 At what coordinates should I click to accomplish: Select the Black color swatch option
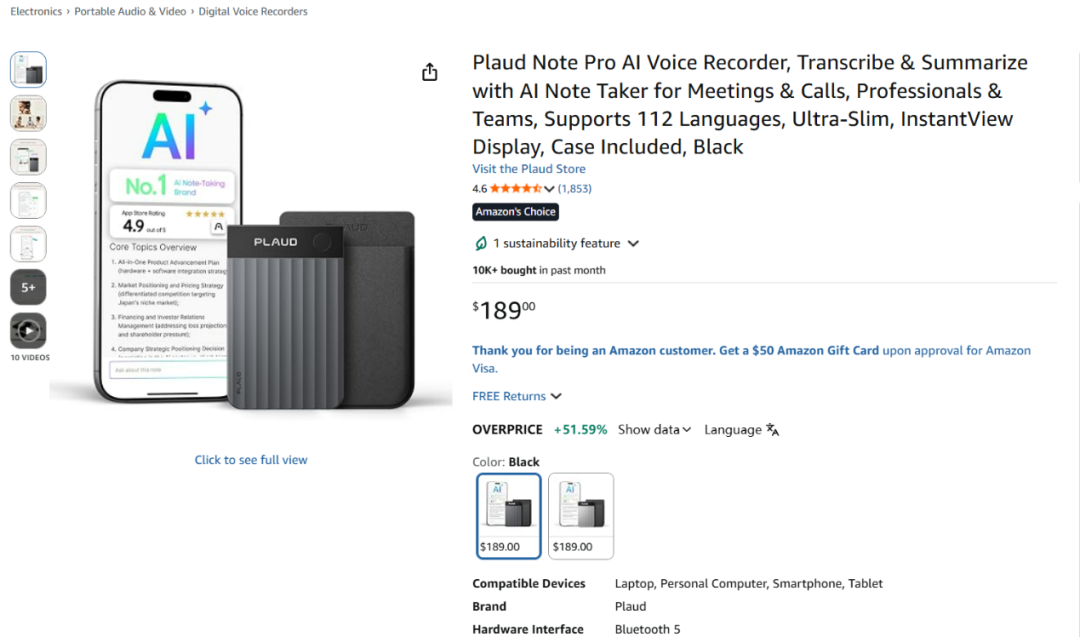[x=508, y=516]
